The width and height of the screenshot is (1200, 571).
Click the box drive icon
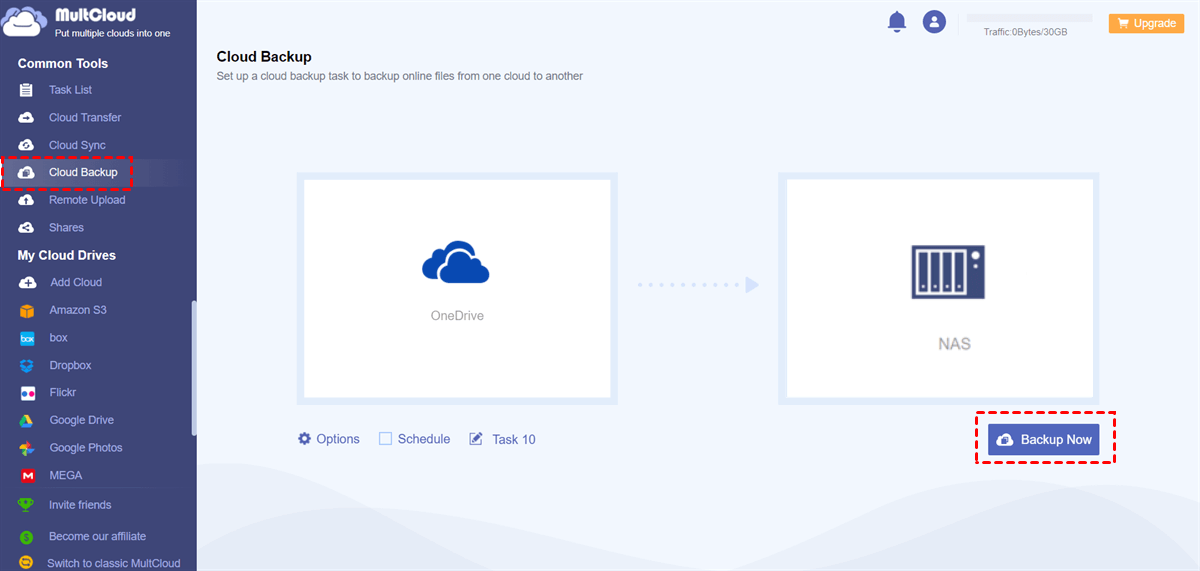click(27, 338)
